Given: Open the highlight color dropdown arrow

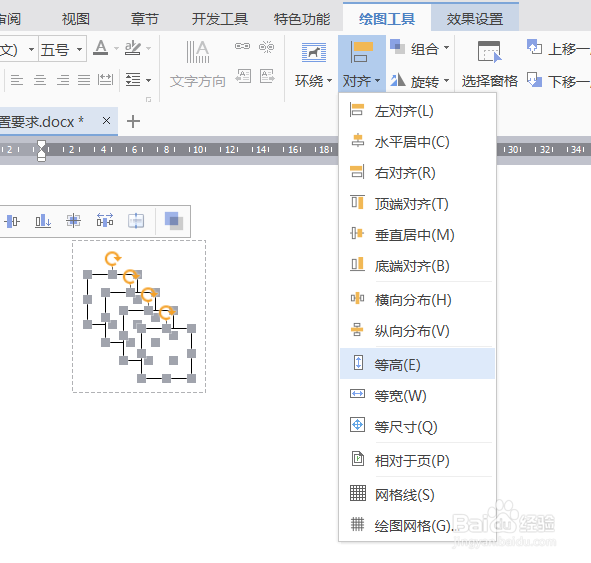Looking at the screenshot, I should (149, 48).
